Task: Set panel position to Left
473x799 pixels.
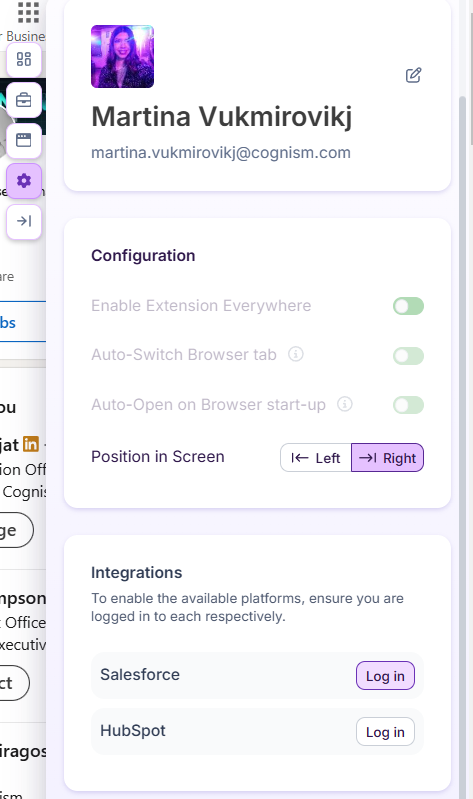Action: click(x=316, y=458)
